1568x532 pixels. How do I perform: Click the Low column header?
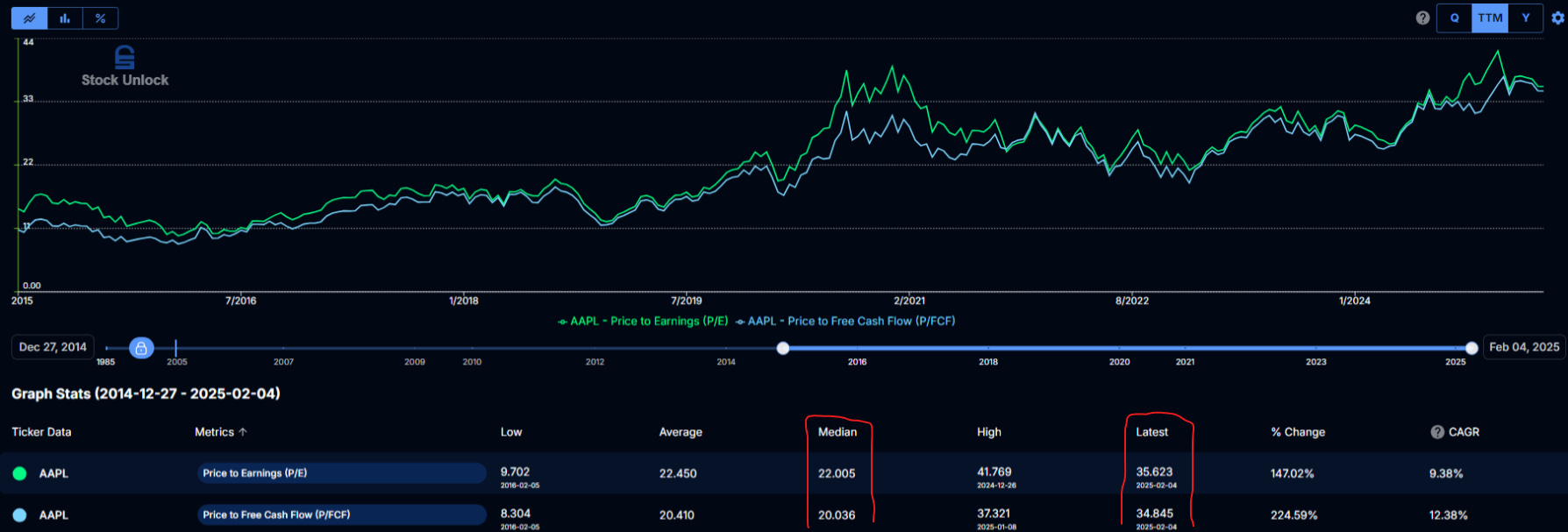click(x=511, y=432)
